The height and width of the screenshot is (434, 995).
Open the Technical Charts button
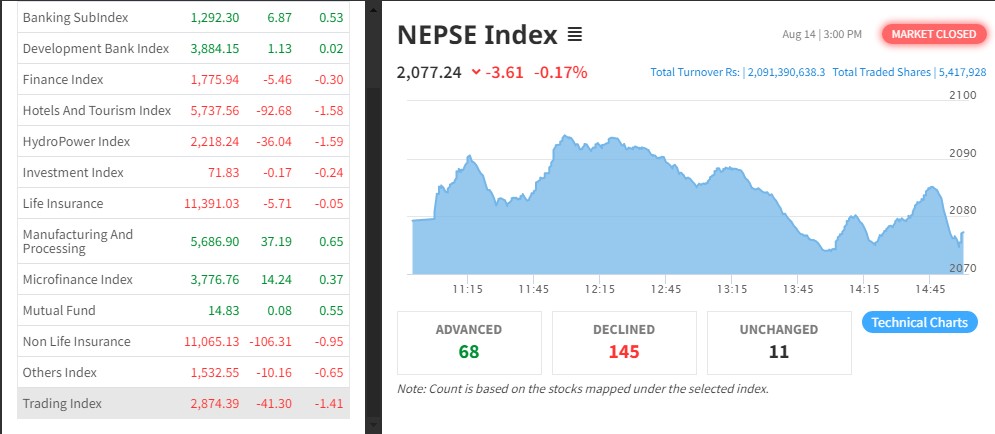pyautogui.click(x=919, y=322)
